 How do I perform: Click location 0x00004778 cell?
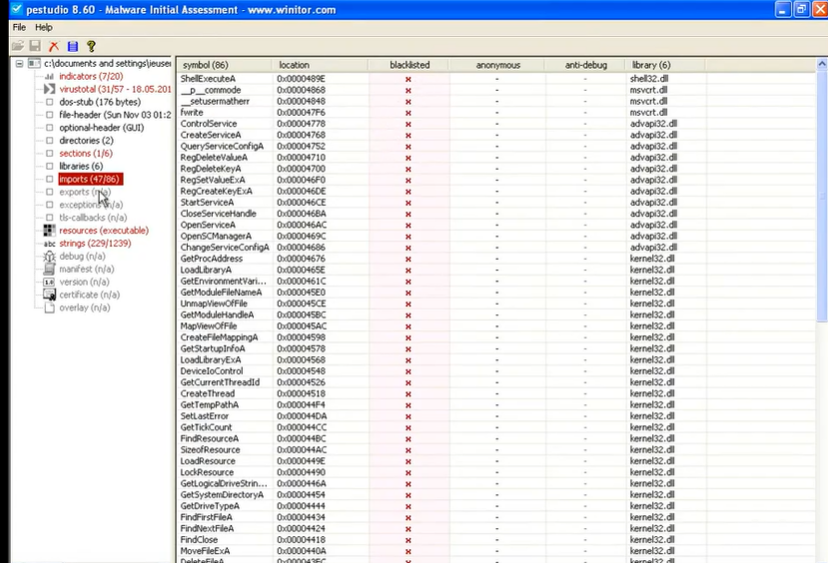301,124
